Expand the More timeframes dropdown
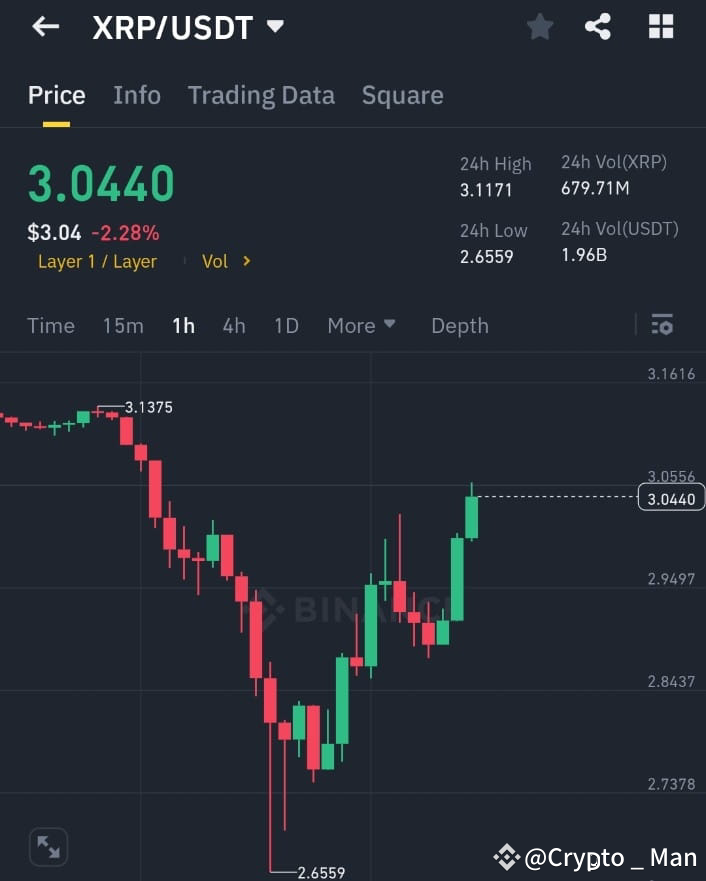Image resolution: width=706 pixels, height=881 pixels. (360, 325)
